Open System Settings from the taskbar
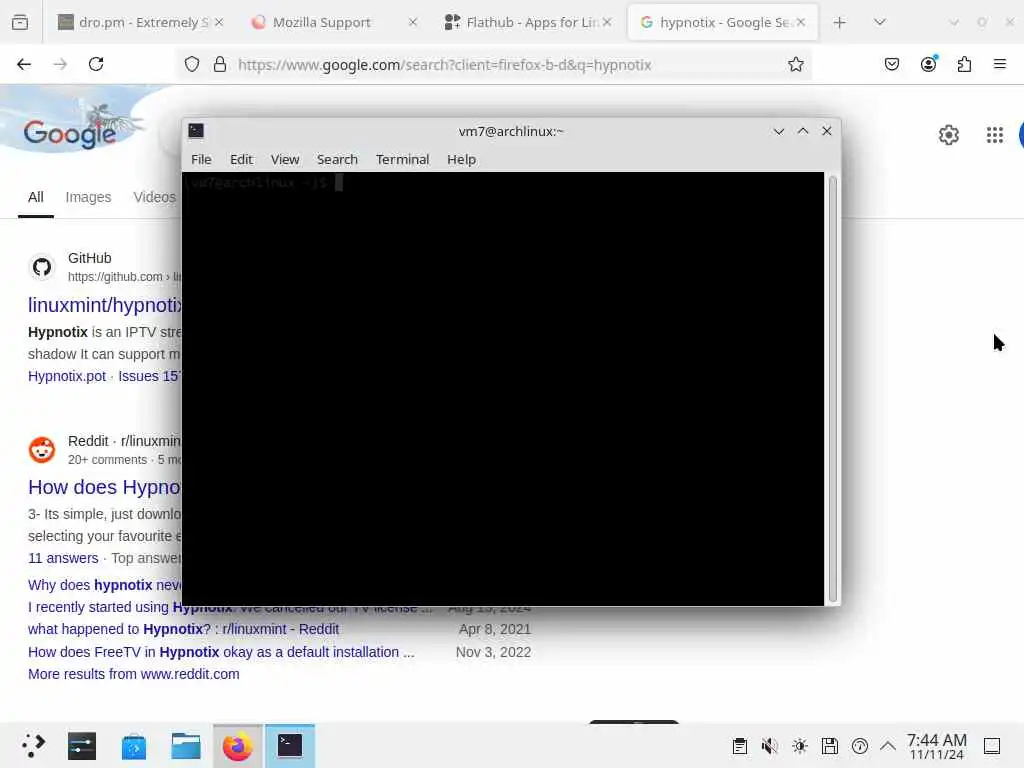This screenshot has height=768, width=1024. pos(82,746)
